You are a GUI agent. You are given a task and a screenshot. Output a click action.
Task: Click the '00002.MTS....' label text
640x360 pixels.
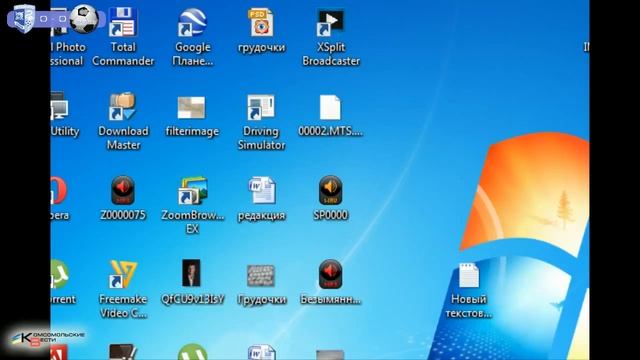[x=330, y=131]
